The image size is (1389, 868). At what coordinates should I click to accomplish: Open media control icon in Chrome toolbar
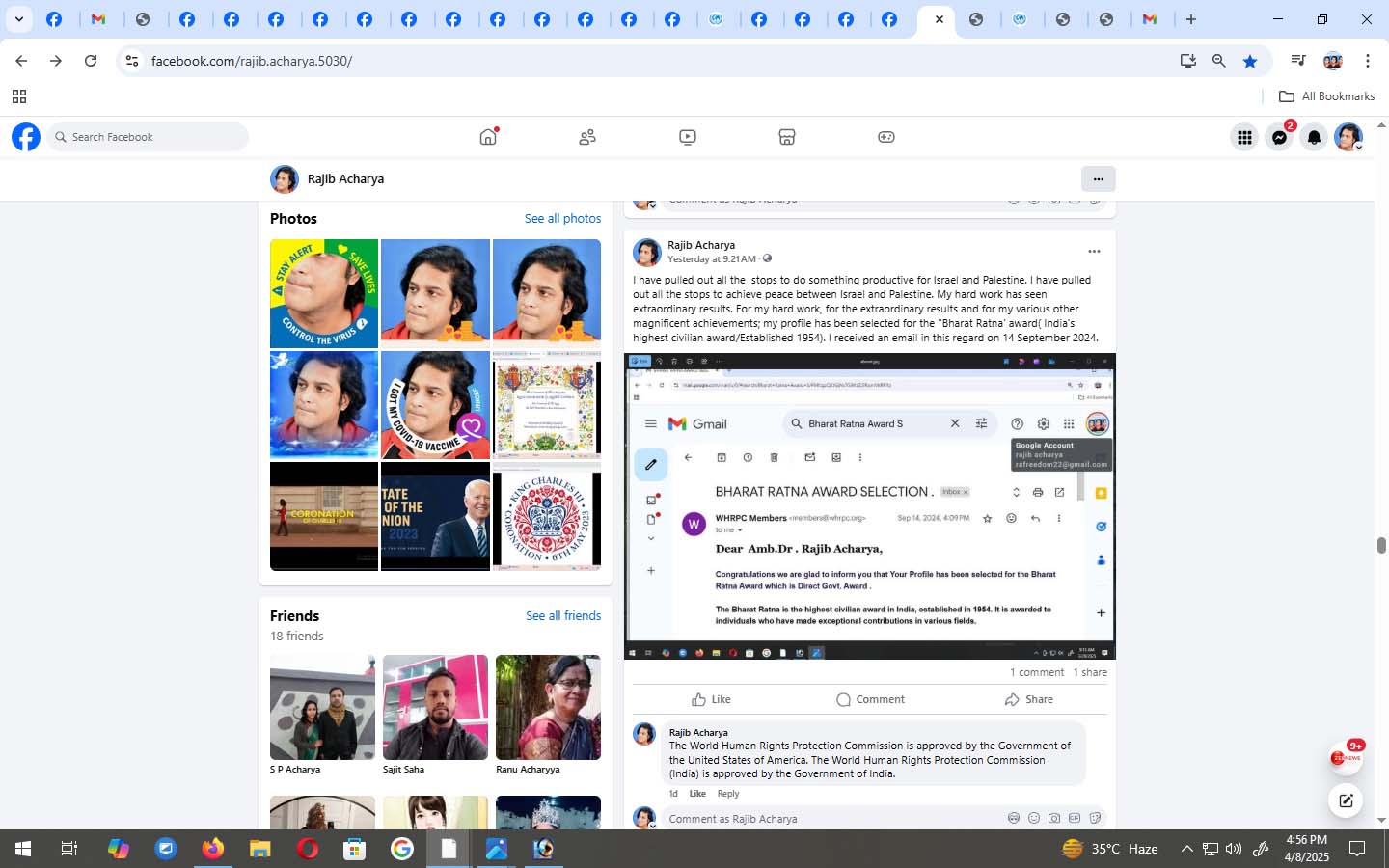1297,61
